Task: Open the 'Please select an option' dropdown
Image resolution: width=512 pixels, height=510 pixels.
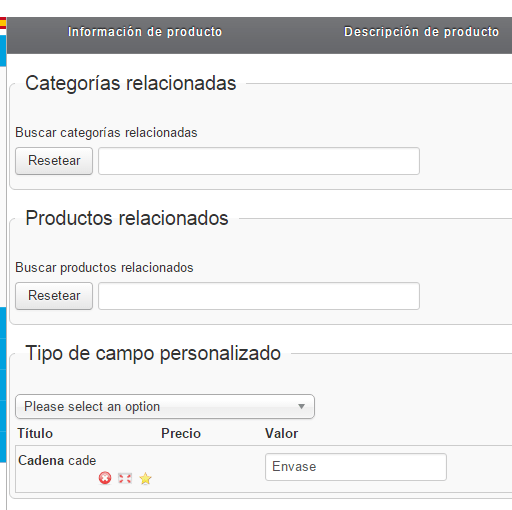Action: coord(165,407)
